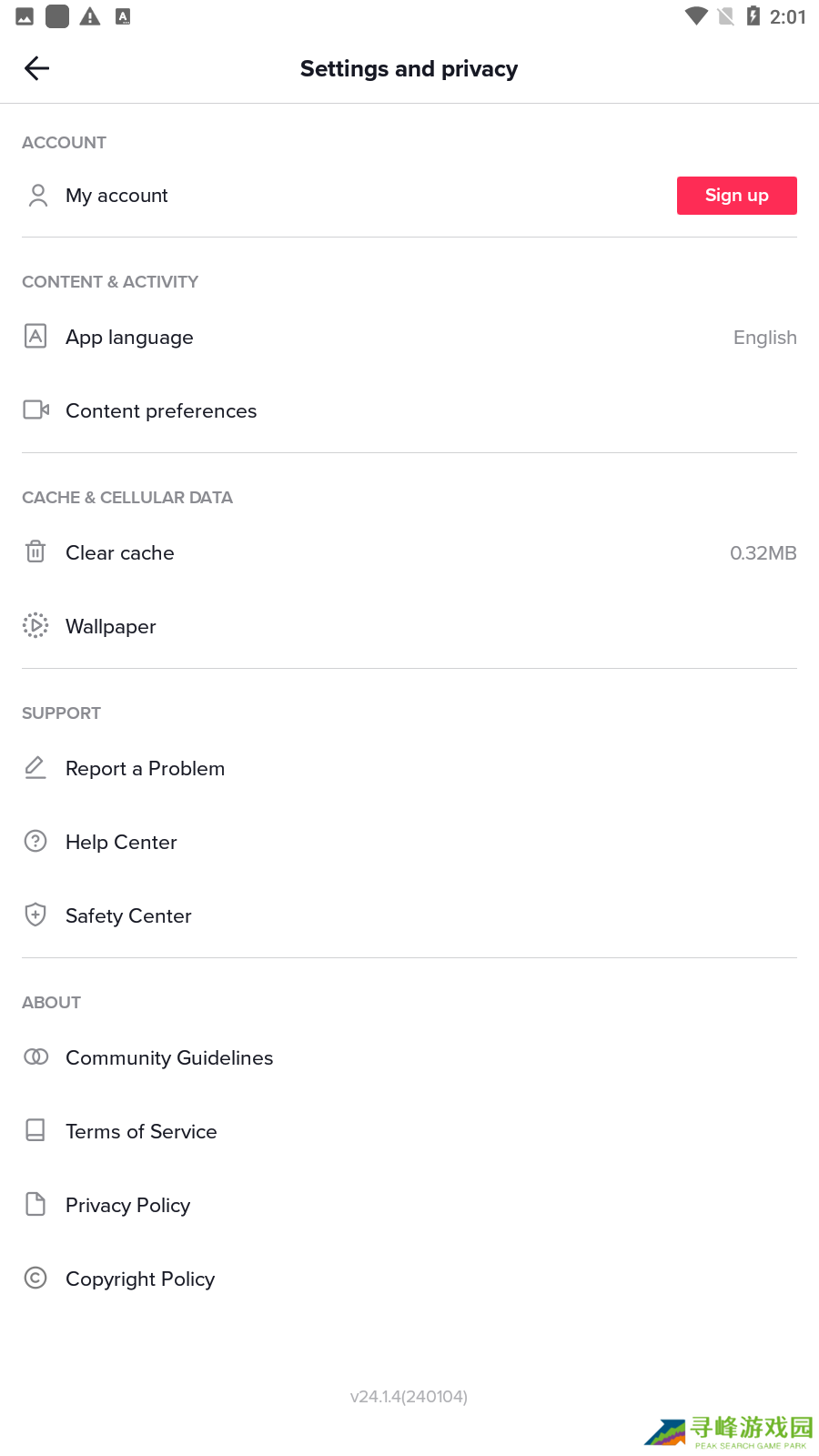The width and height of the screenshot is (819, 1456).
Task: Open the Content preferences menu item
Action: [161, 410]
